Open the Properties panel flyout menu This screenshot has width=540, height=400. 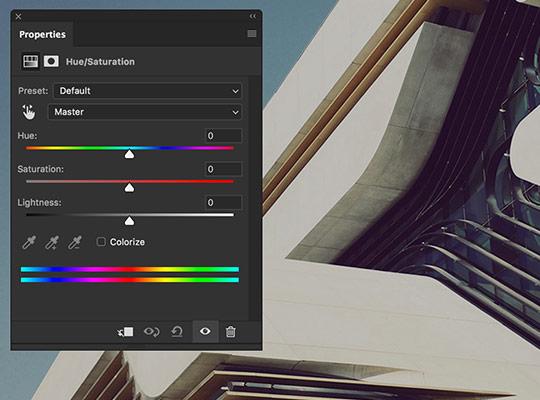click(252, 33)
